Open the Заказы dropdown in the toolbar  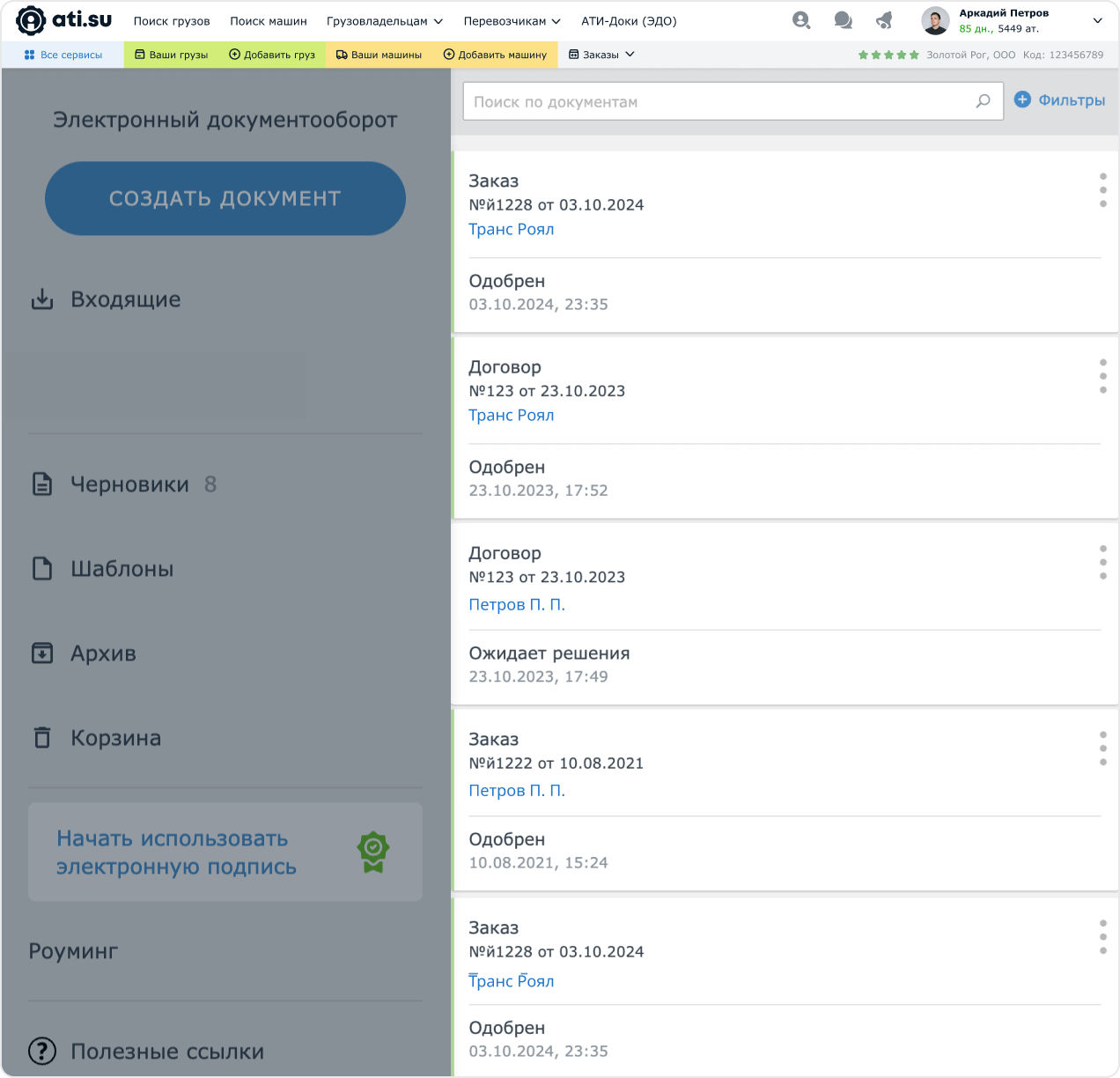[x=601, y=55]
